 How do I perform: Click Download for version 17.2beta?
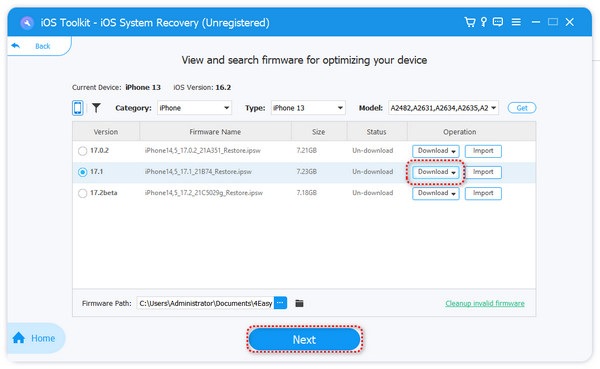pyautogui.click(x=436, y=193)
